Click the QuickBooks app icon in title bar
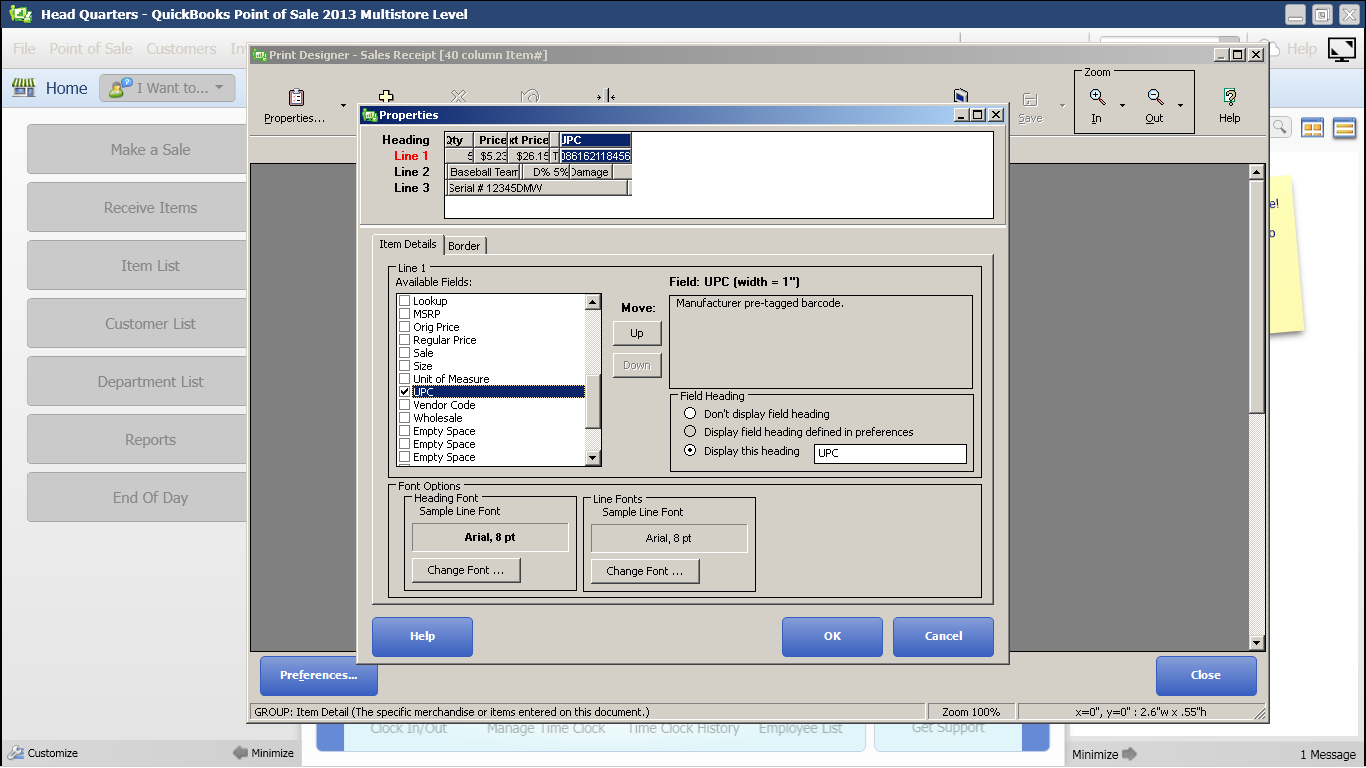This screenshot has width=1366, height=768. click(20, 14)
